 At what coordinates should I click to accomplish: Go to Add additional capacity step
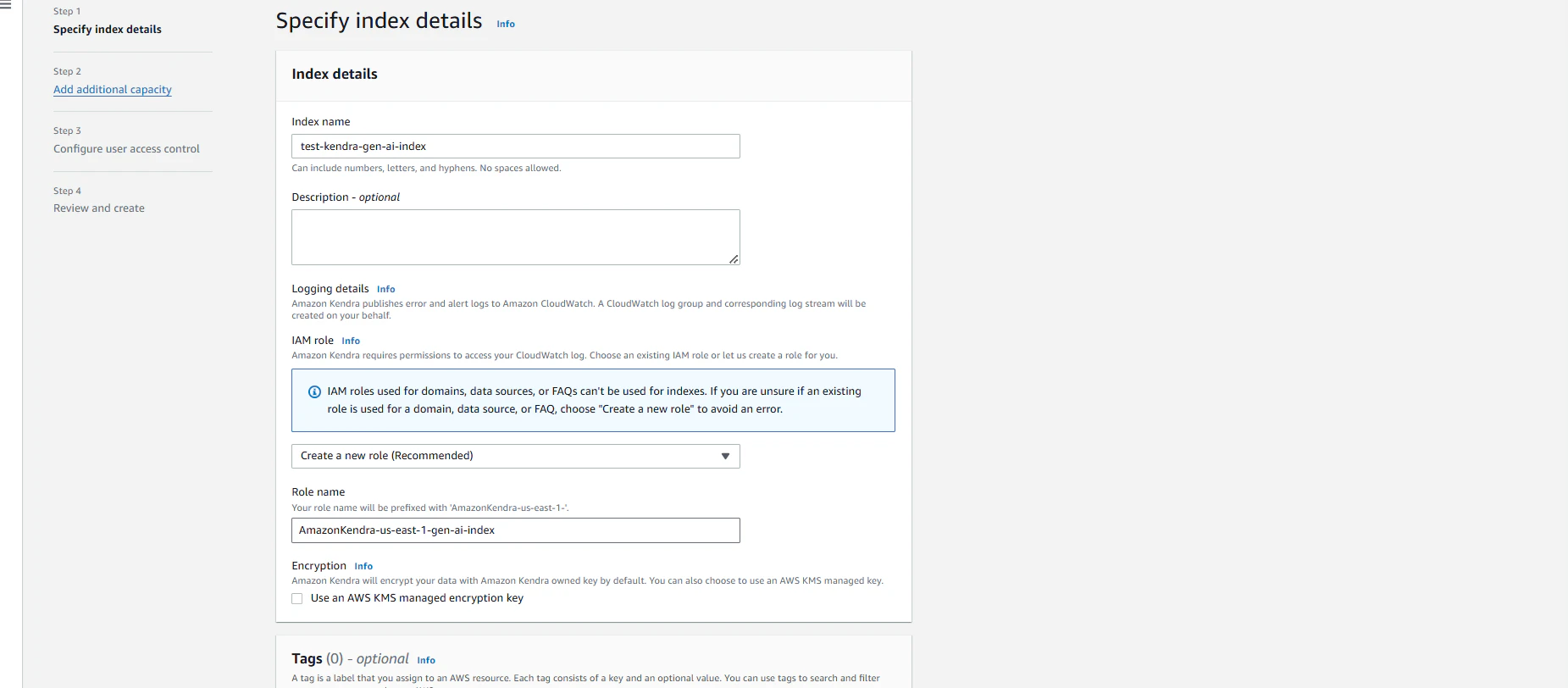[x=113, y=89]
